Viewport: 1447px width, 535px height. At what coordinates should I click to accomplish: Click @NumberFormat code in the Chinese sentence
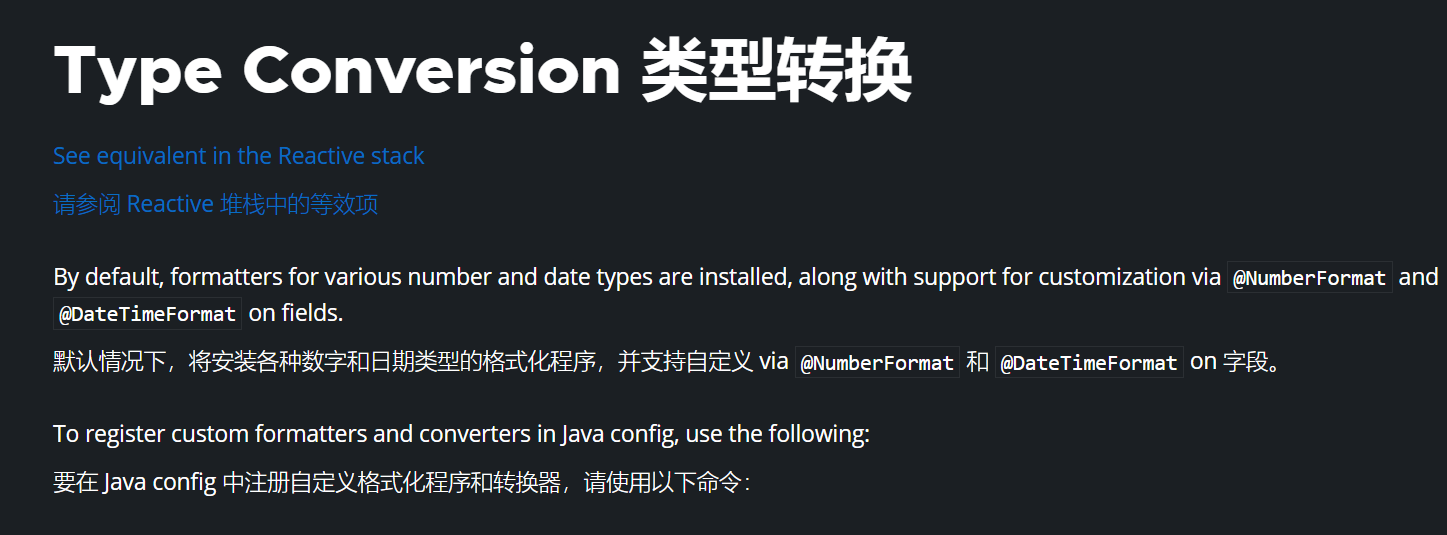point(877,363)
